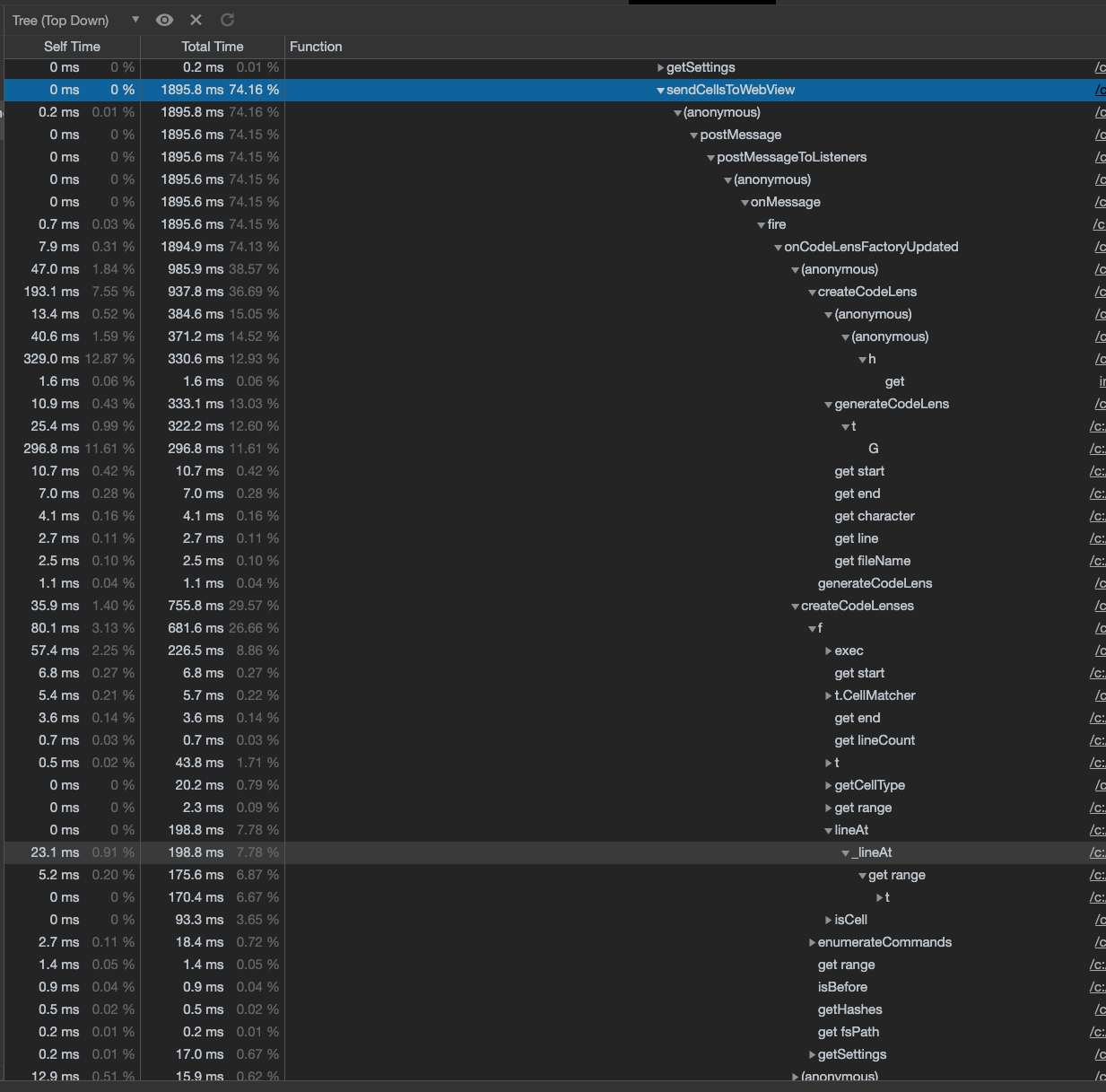Collapse the sendCellsToWebView function node
The height and width of the screenshot is (1092, 1106).
(x=659, y=90)
